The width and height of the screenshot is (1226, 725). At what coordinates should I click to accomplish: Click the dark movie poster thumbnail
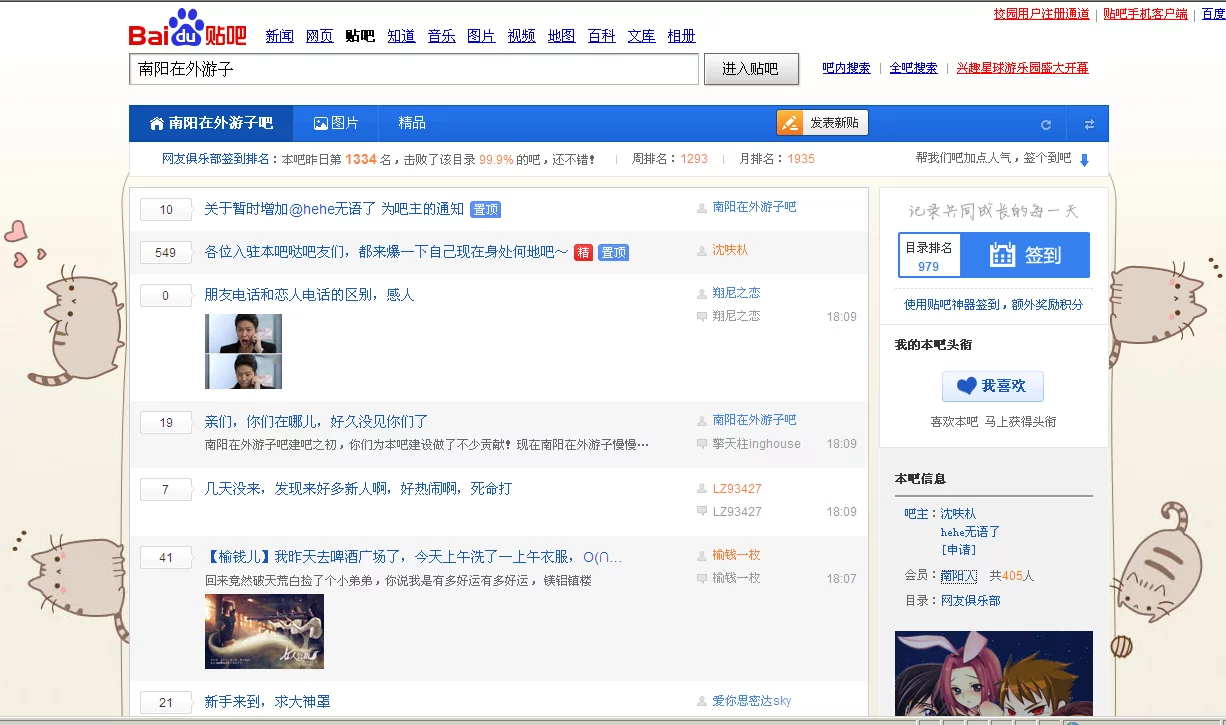tap(264, 631)
